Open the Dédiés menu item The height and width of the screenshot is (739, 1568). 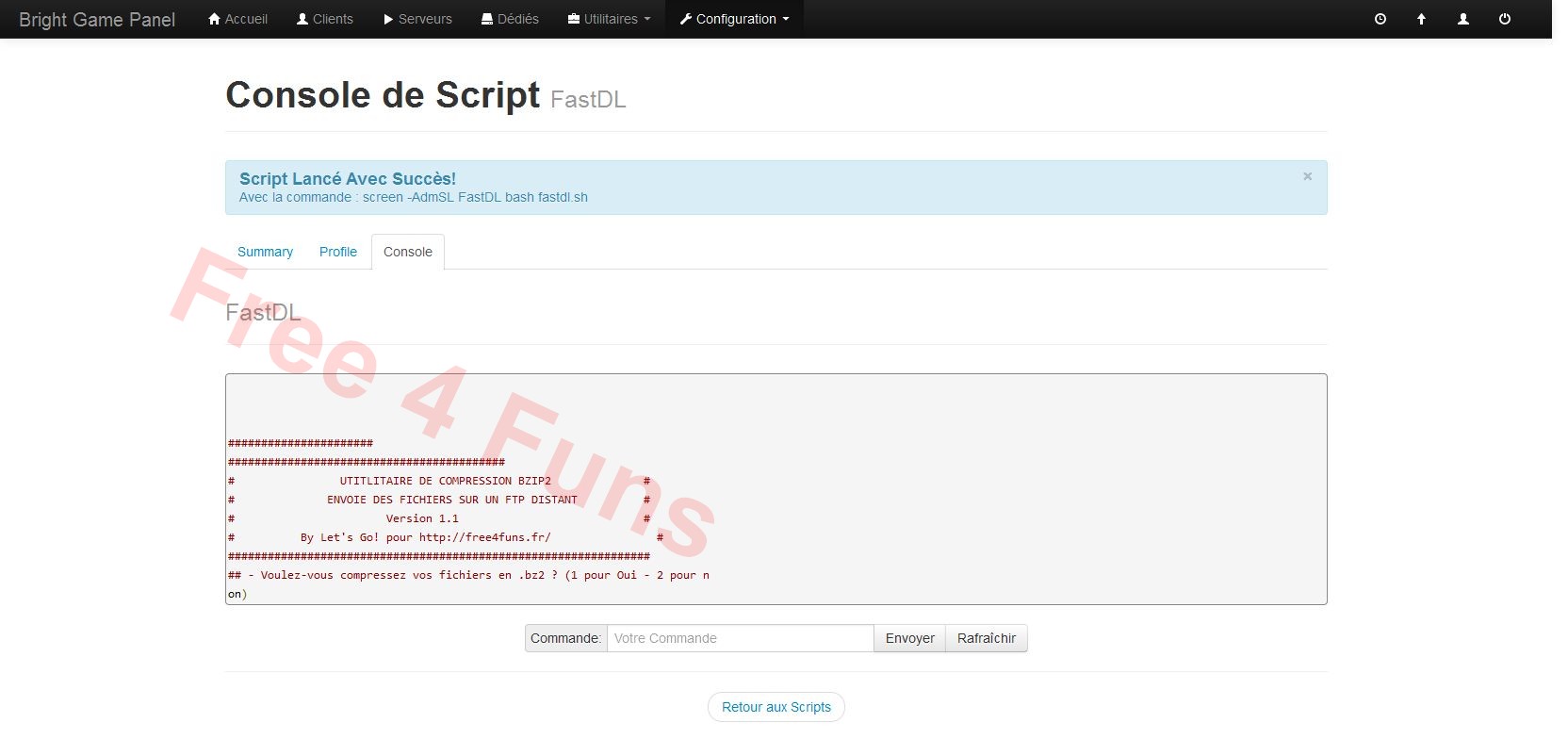coord(510,19)
